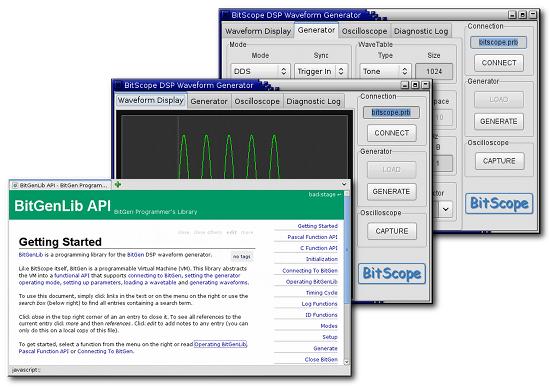
Task: Select Waveform Display tab in middle window
Action: (x=151, y=100)
